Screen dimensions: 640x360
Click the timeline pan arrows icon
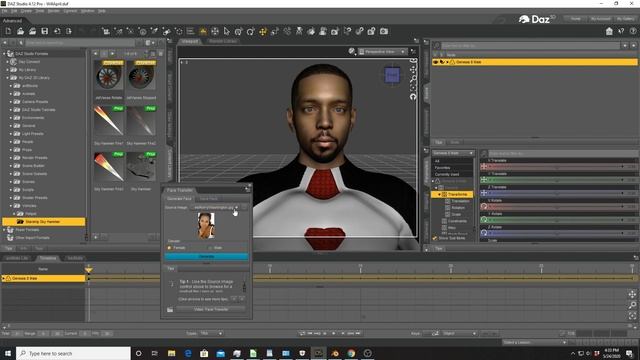point(632,294)
